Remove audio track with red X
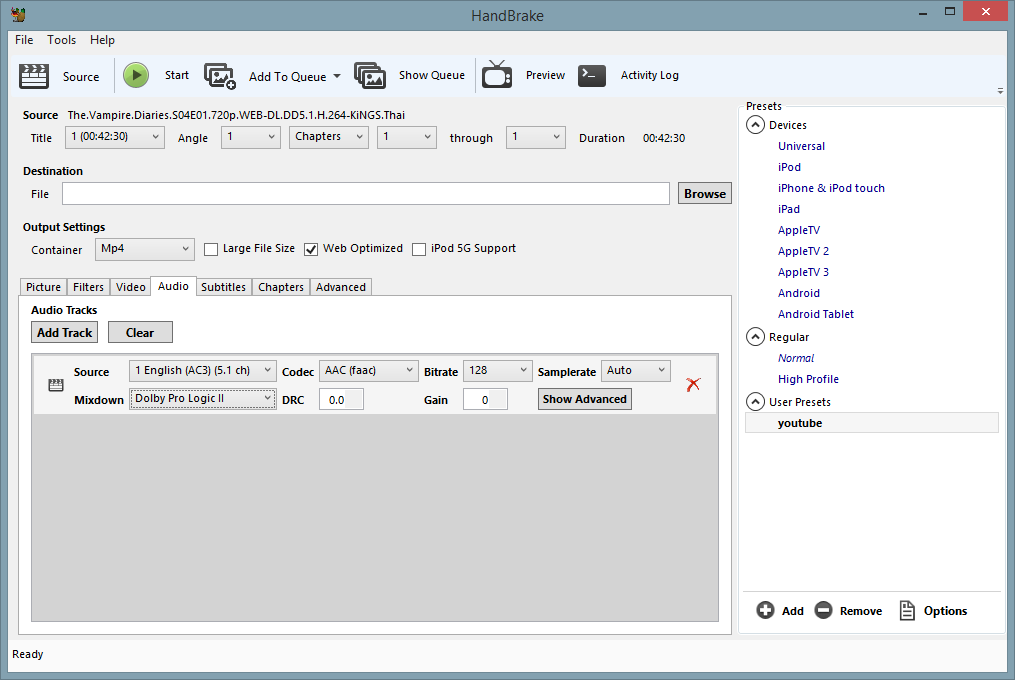 pyautogui.click(x=693, y=384)
